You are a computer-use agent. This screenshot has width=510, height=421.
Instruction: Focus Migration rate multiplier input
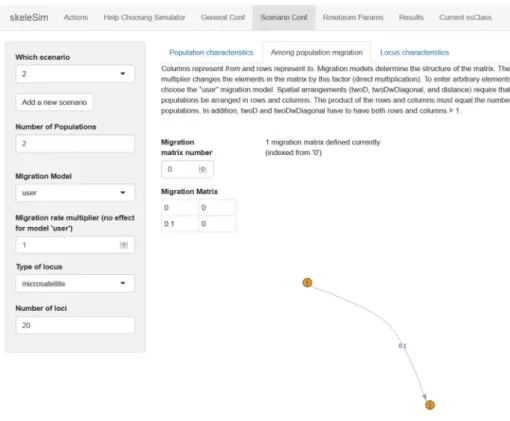point(75,245)
